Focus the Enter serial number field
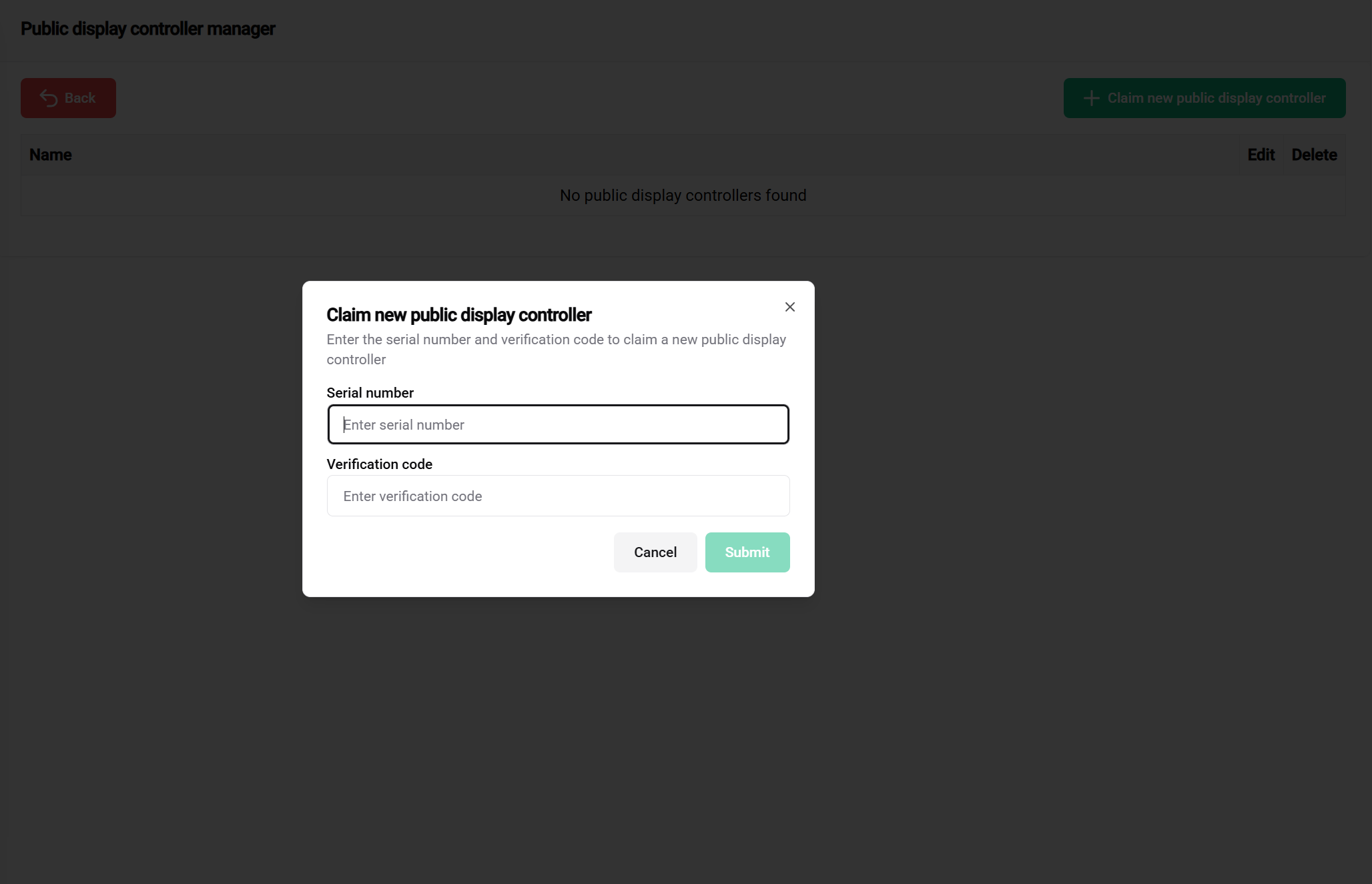 click(558, 424)
